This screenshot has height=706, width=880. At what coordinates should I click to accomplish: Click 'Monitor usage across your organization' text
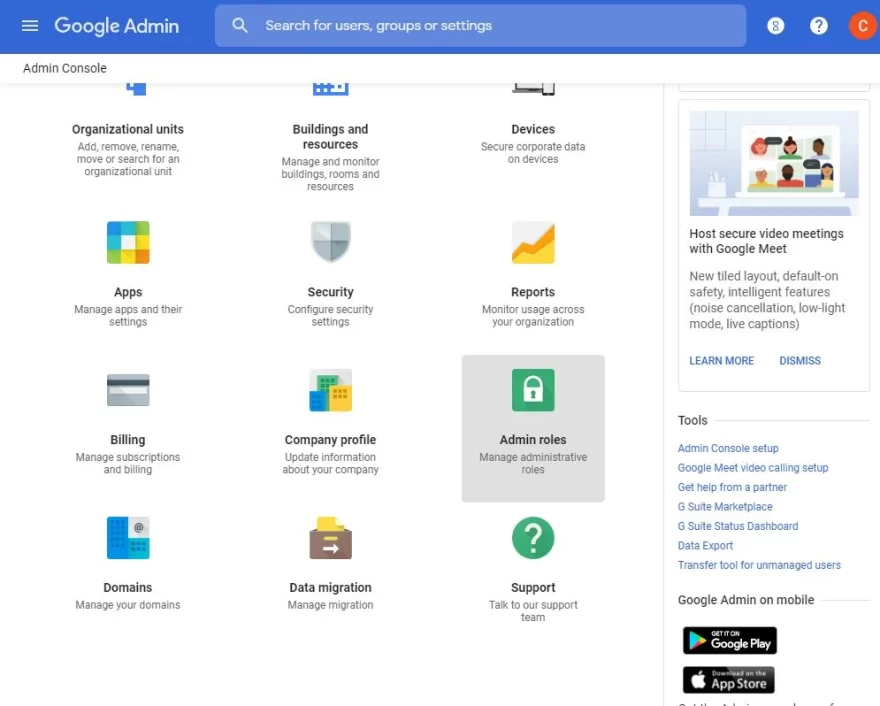tap(533, 315)
